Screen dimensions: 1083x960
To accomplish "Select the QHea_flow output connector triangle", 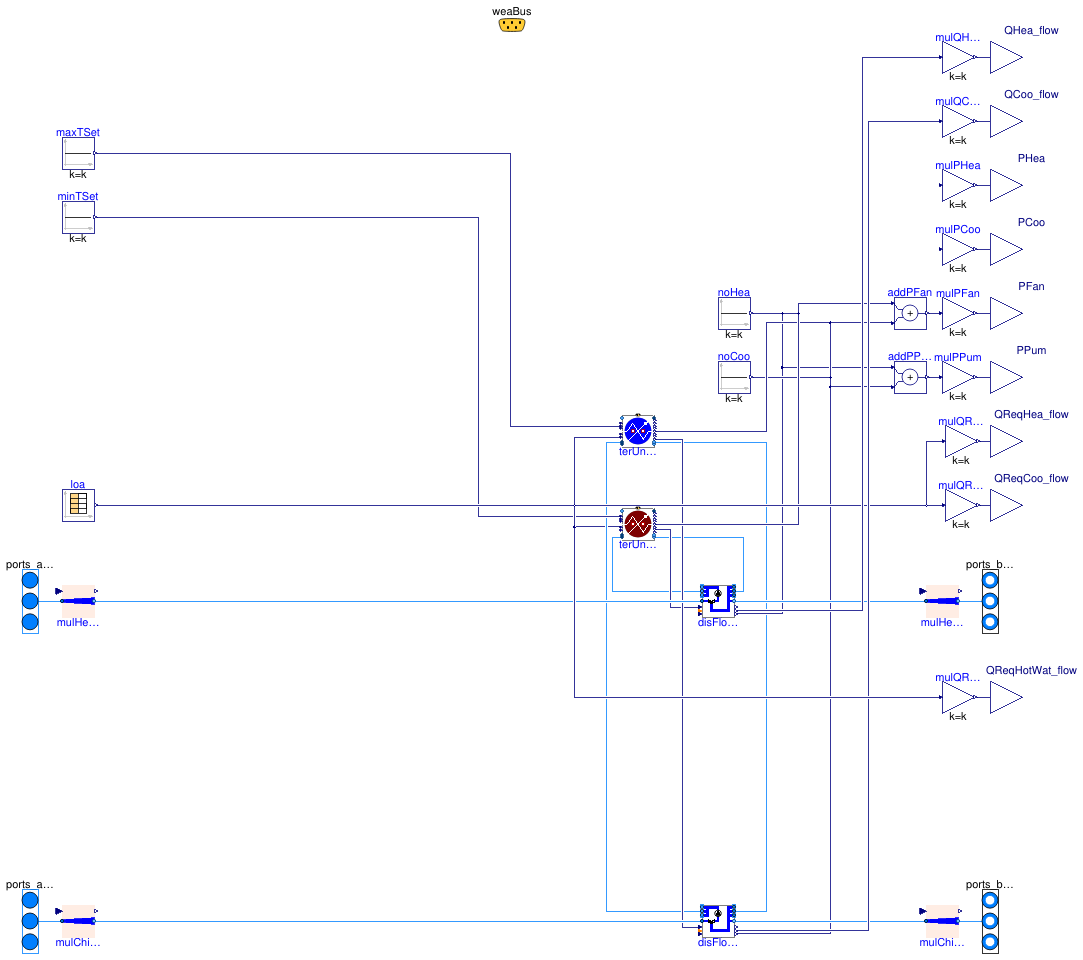I will [x=1006, y=57].
